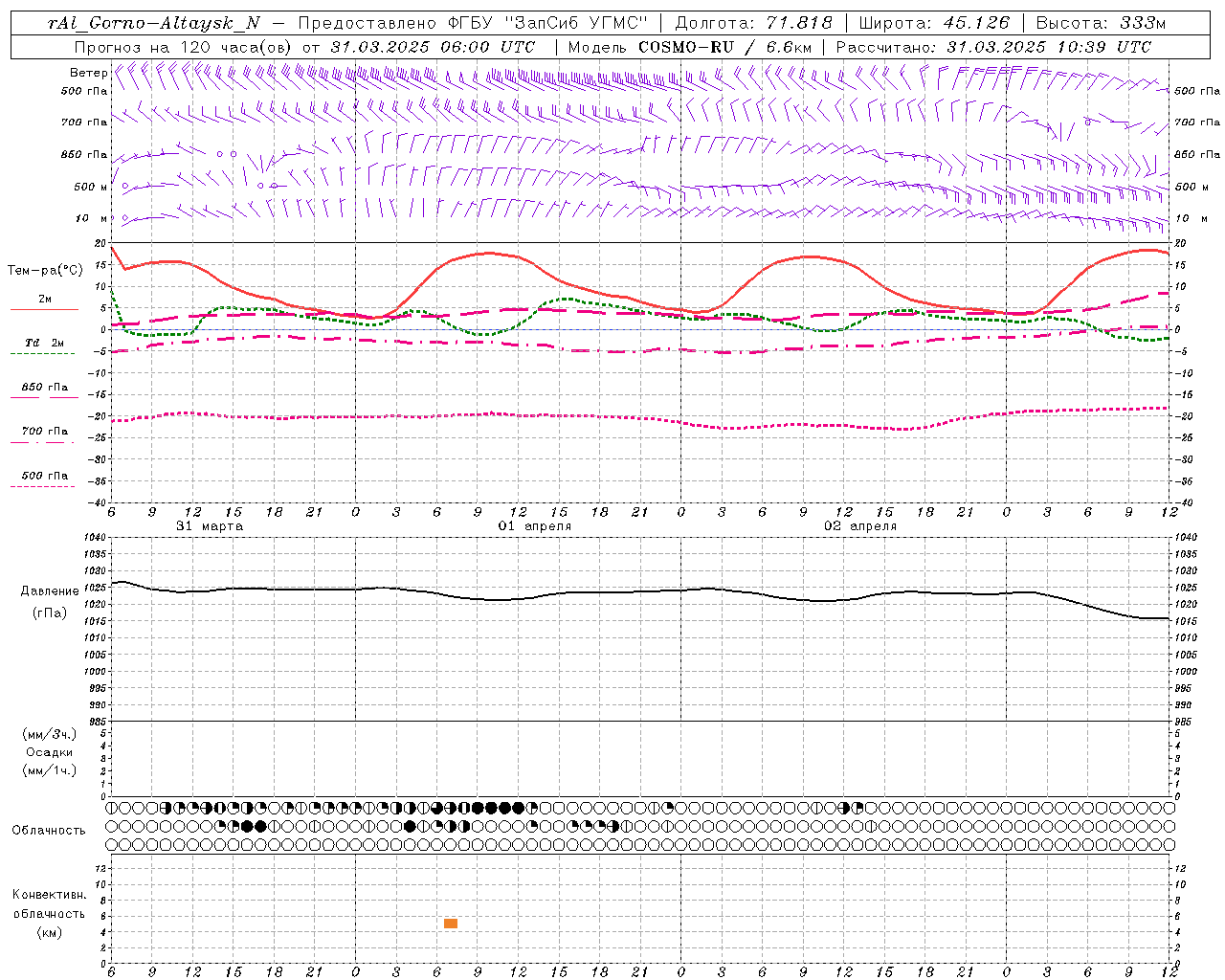Click the Тем-ра(°C) axis title

tap(45, 271)
